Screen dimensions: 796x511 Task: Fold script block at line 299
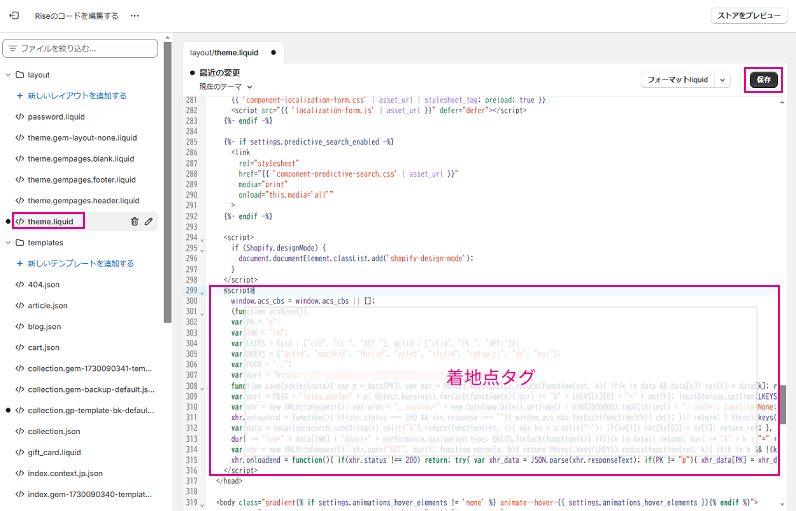tap(203, 292)
